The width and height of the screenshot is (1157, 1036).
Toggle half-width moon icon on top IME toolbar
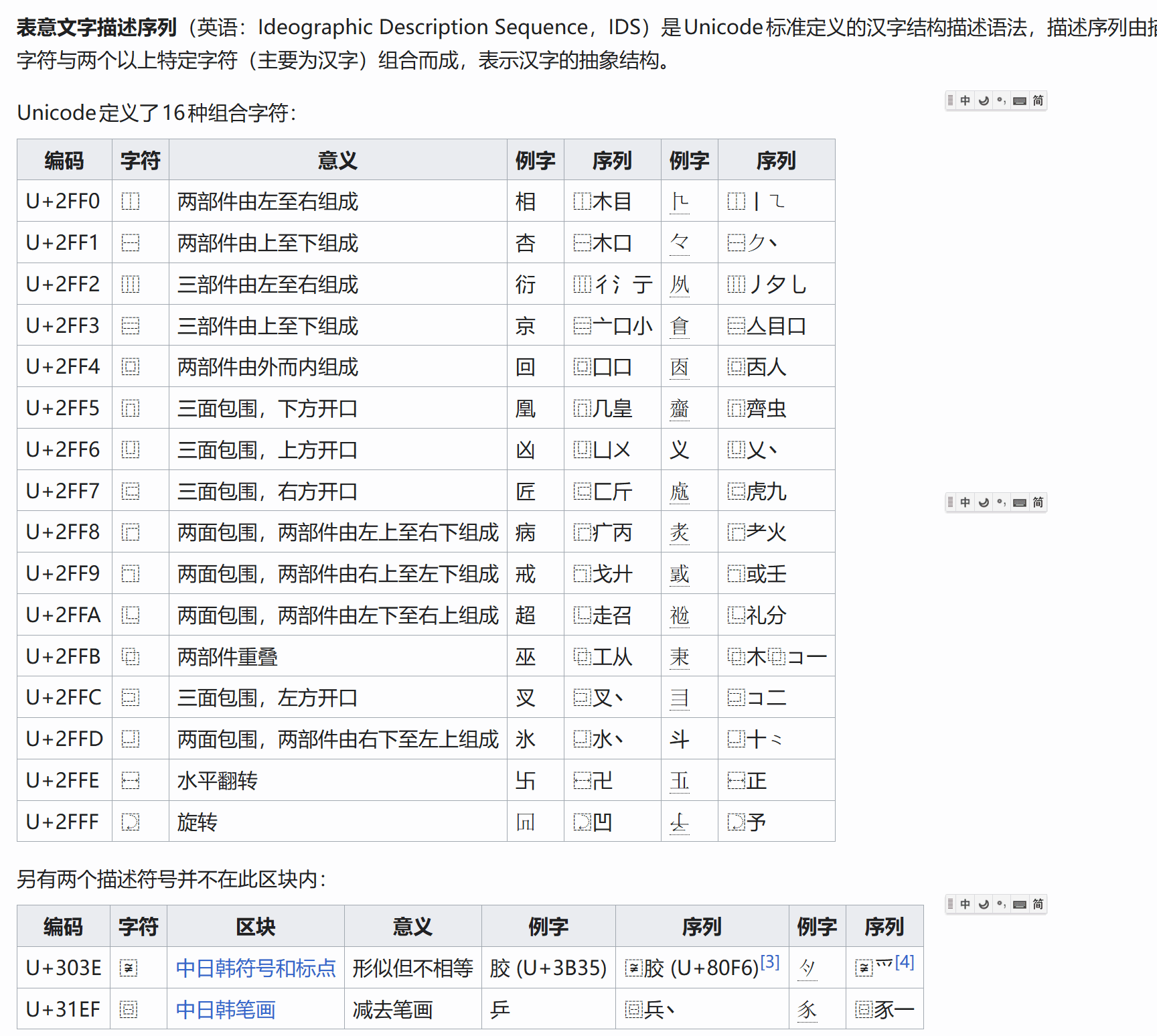984,100
